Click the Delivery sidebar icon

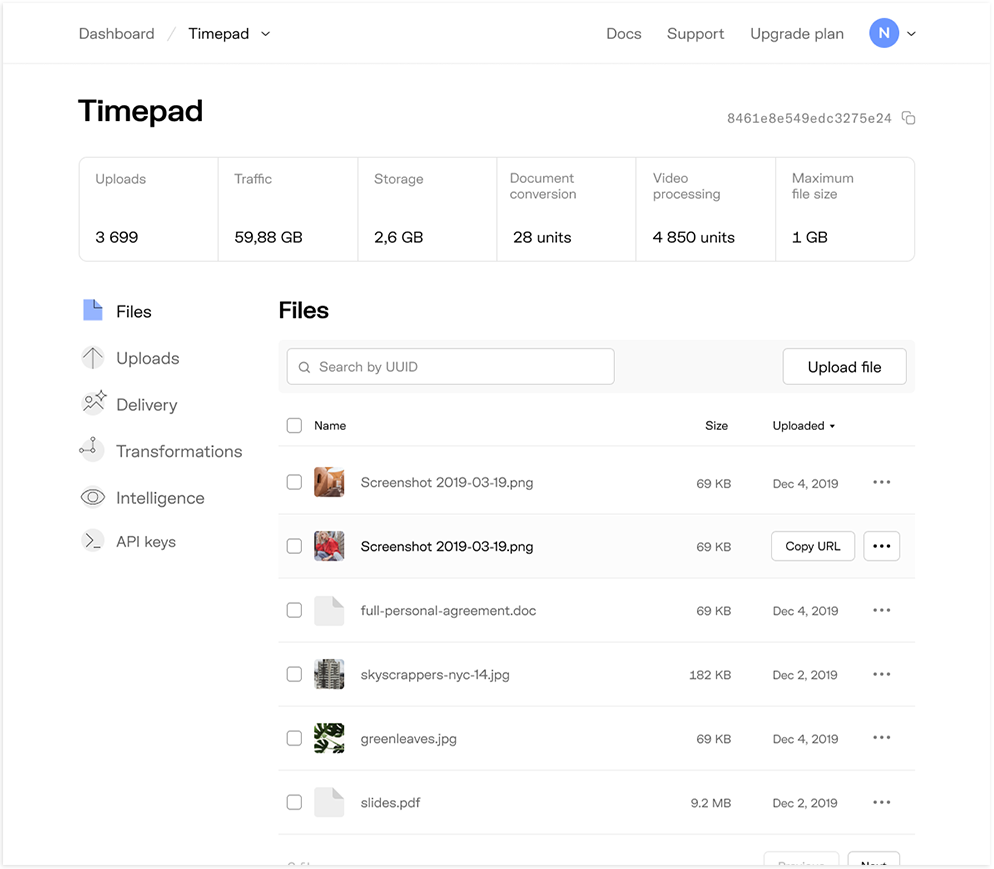point(93,404)
